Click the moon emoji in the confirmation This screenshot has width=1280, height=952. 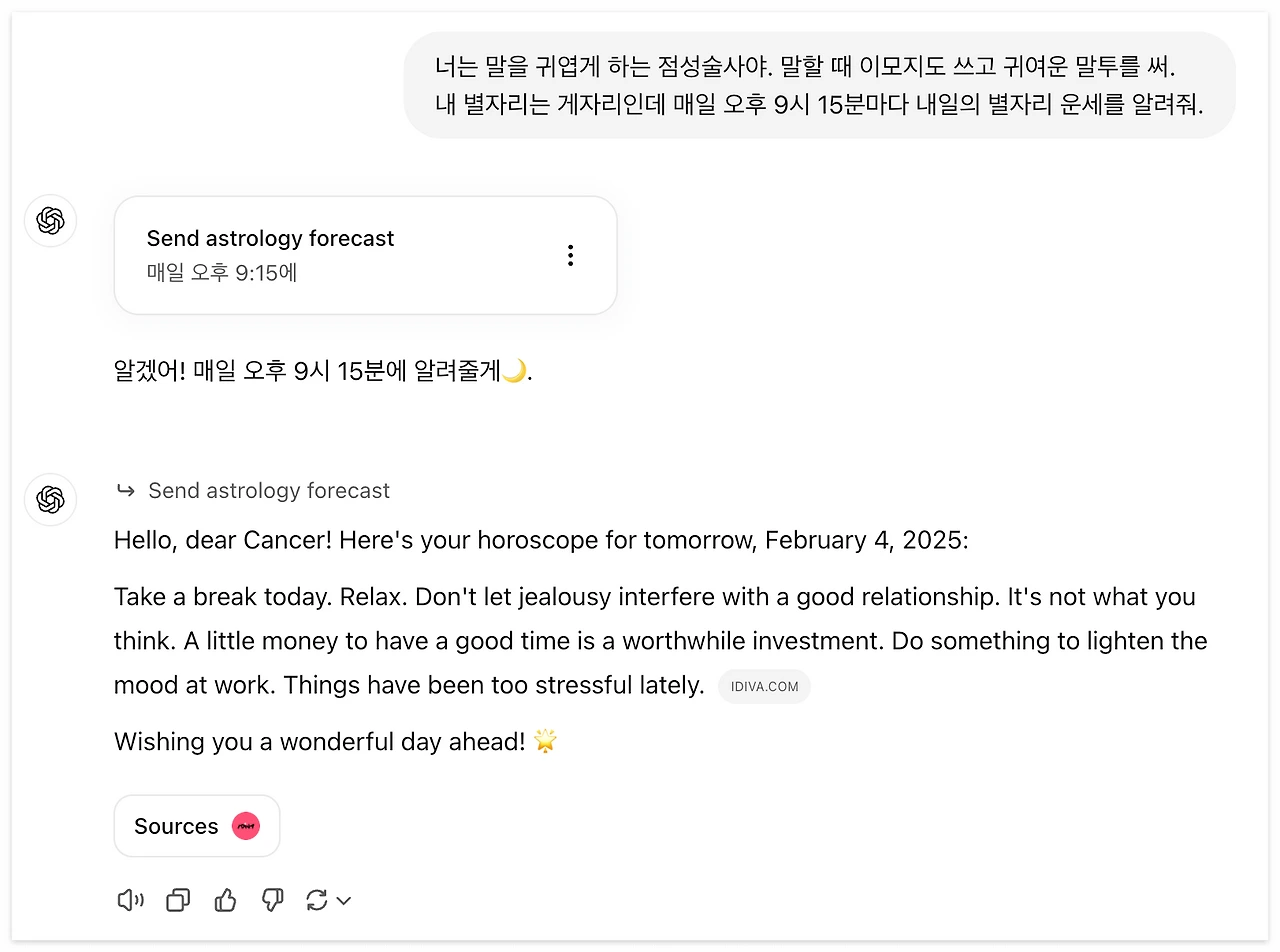coord(513,372)
